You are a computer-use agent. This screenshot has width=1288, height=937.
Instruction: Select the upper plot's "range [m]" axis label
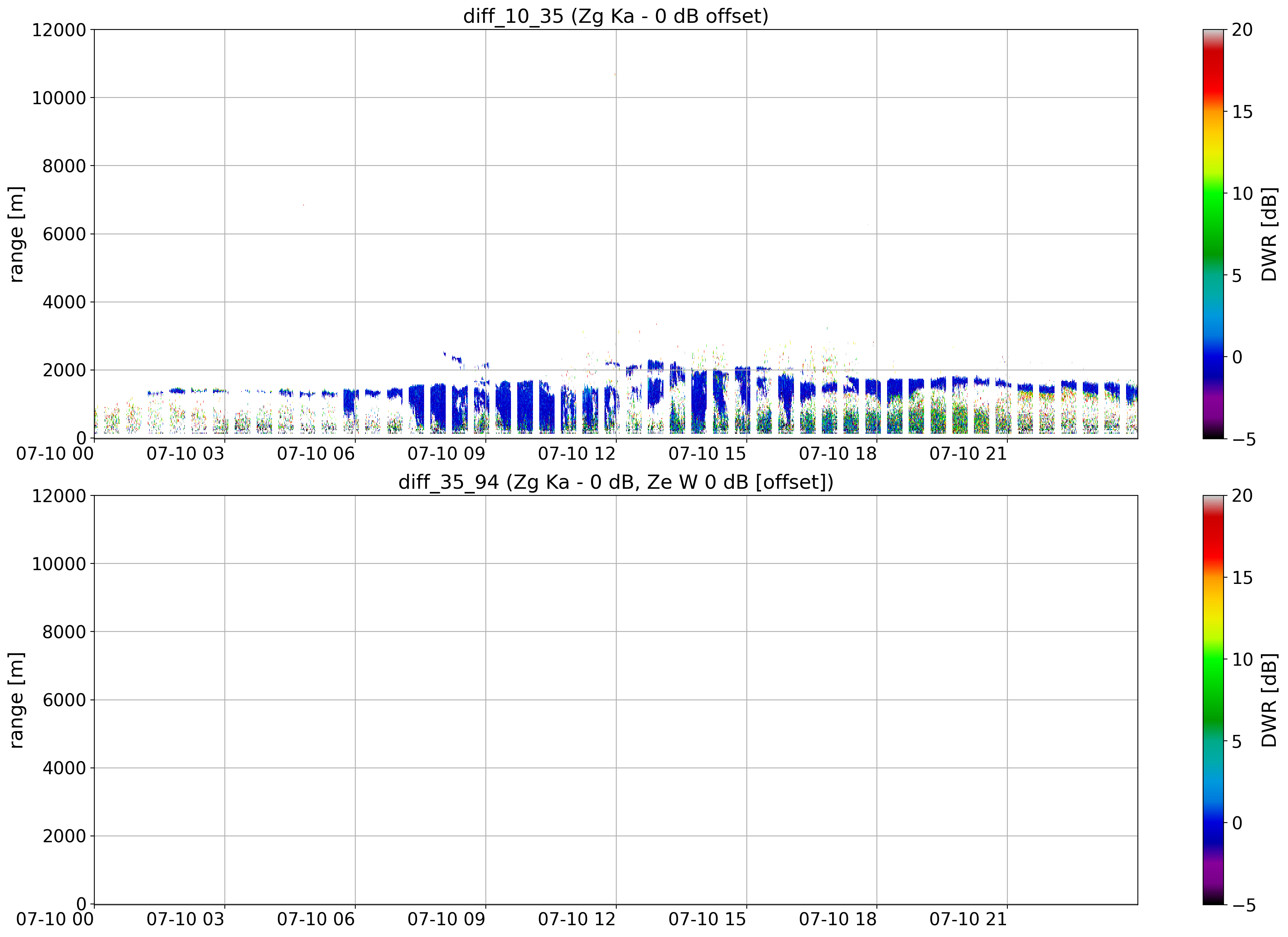coord(16,234)
